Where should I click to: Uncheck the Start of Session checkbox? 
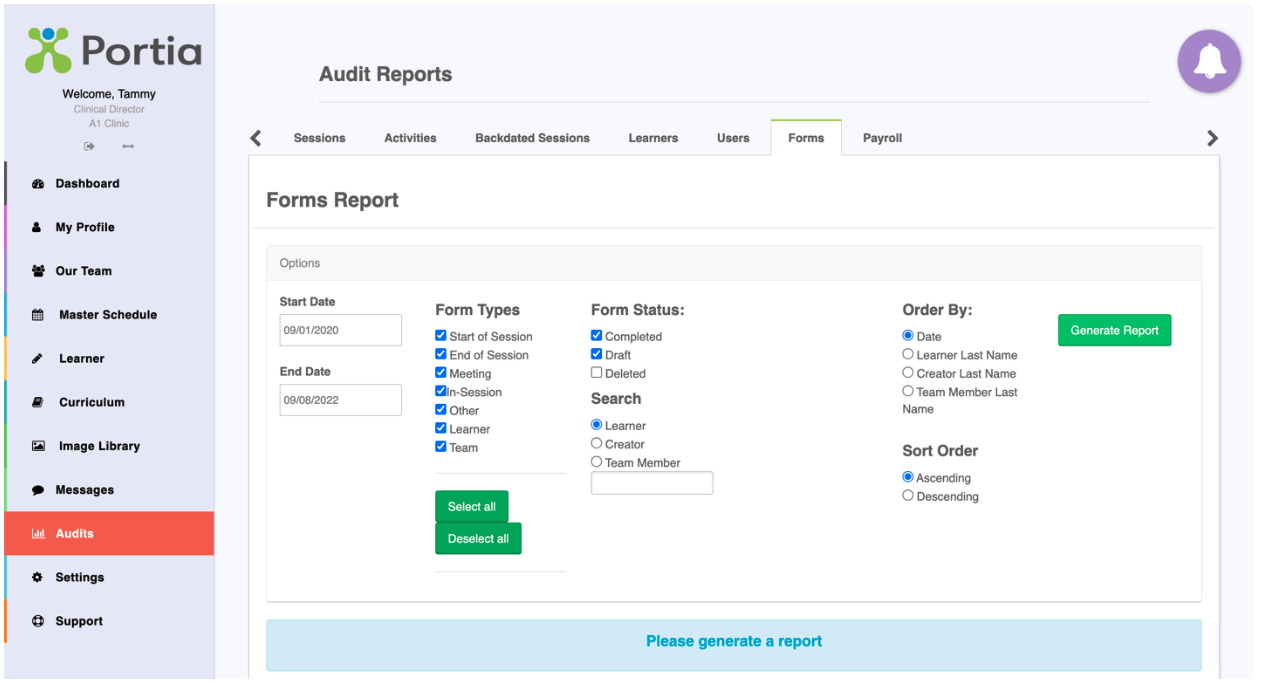point(441,336)
